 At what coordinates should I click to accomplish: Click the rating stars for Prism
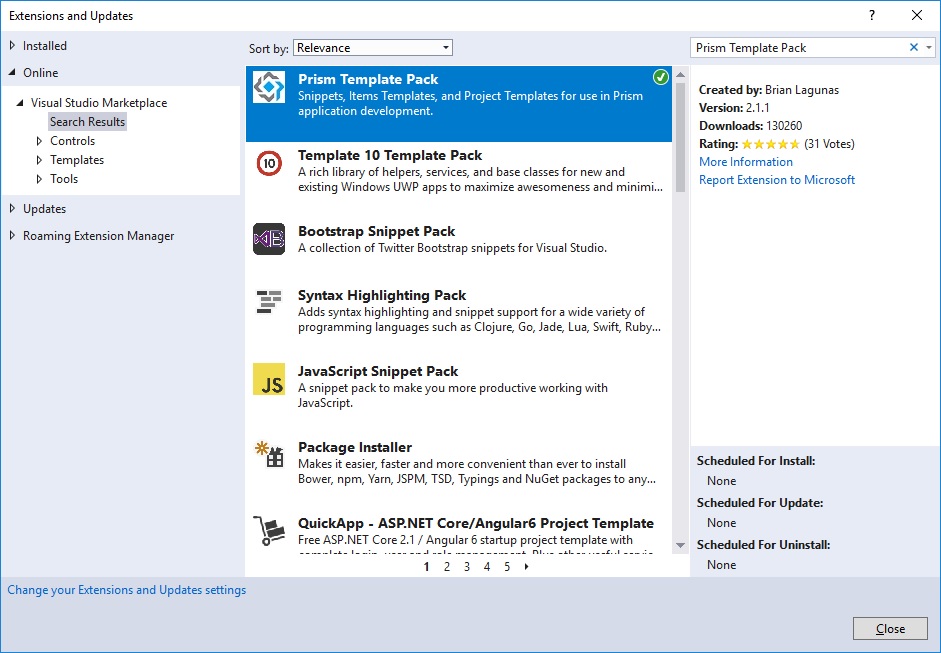click(771, 144)
